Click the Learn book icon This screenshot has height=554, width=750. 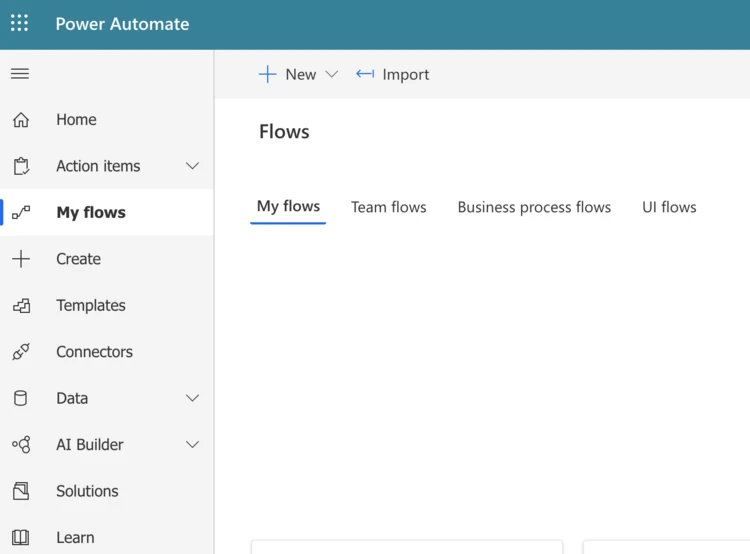click(x=21, y=538)
